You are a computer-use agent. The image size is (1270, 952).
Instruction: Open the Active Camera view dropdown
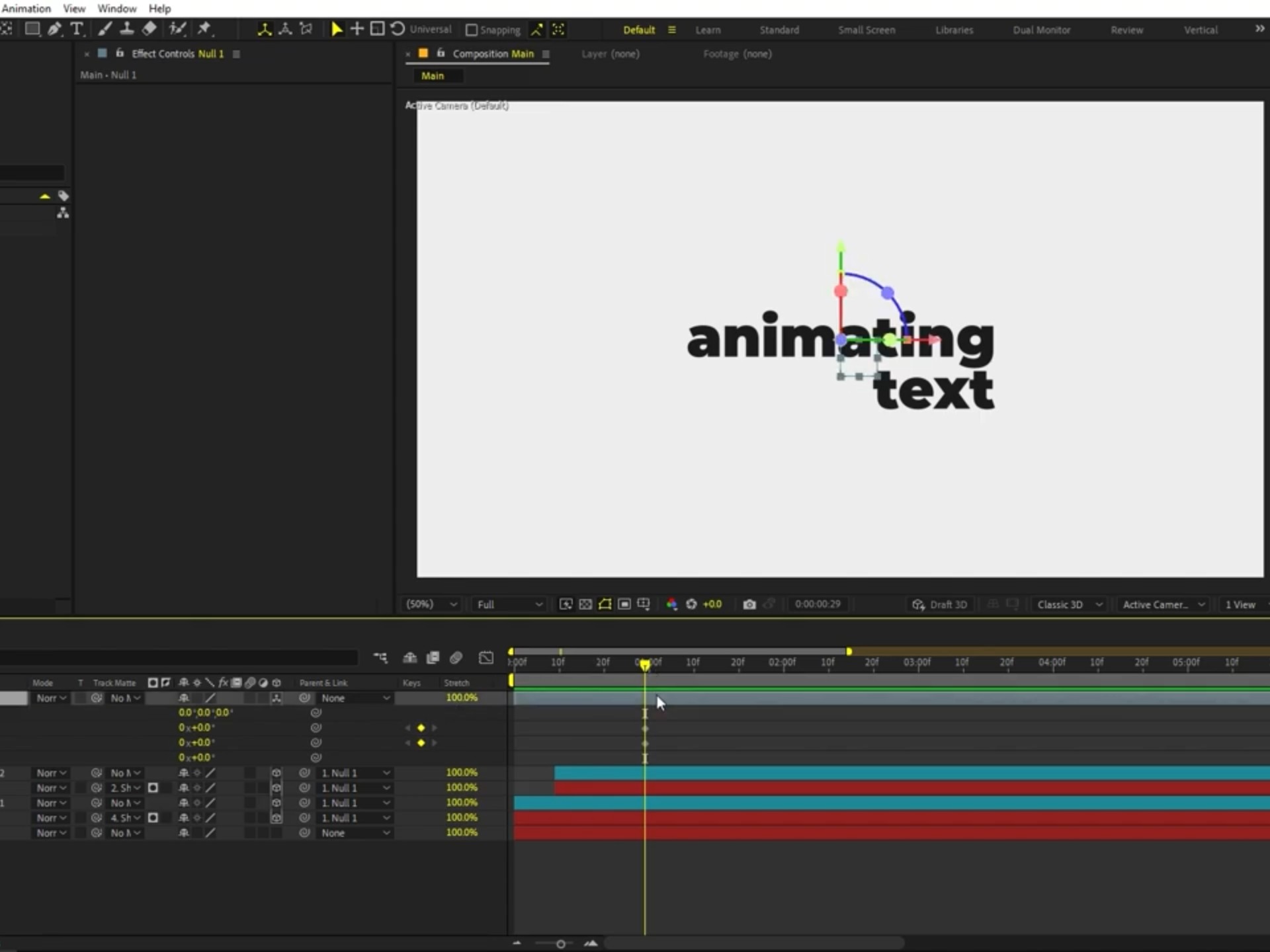(1163, 604)
